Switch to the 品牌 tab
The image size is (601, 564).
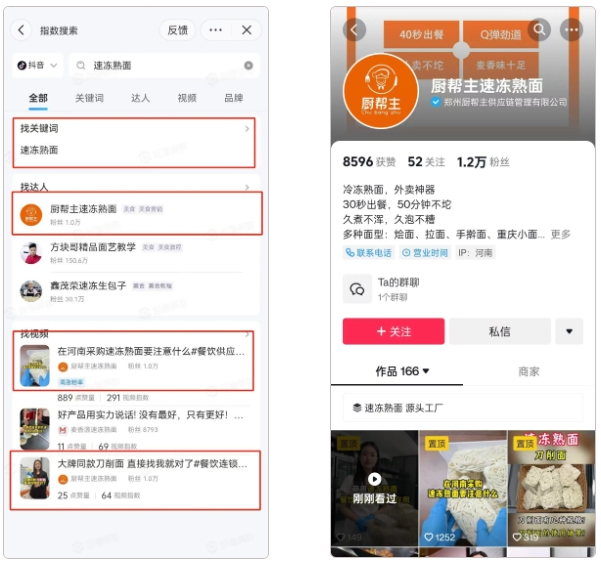234,98
